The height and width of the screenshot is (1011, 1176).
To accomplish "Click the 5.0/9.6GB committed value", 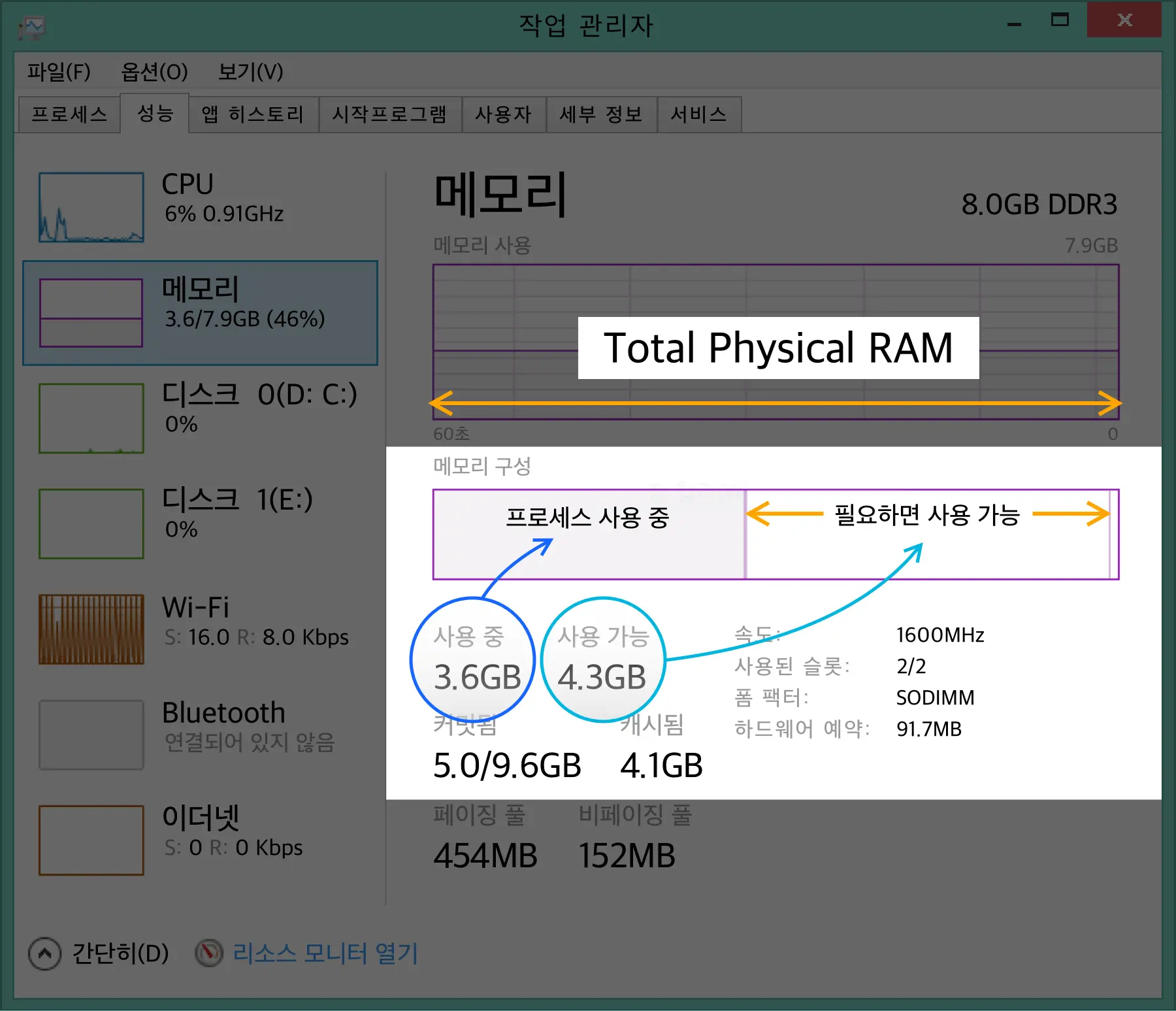I will (x=507, y=766).
